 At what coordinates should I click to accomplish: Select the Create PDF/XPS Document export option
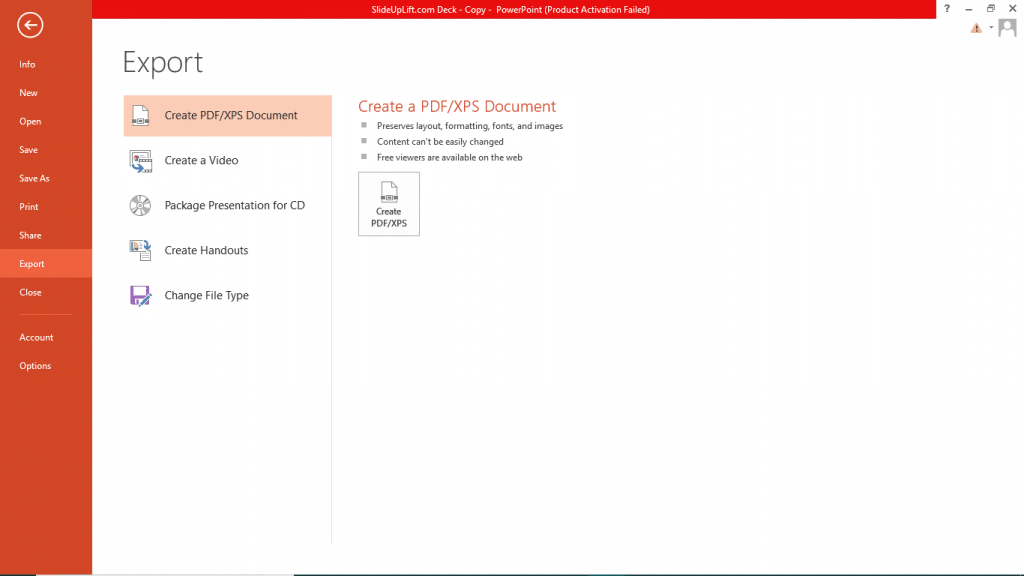click(x=227, y=115)
